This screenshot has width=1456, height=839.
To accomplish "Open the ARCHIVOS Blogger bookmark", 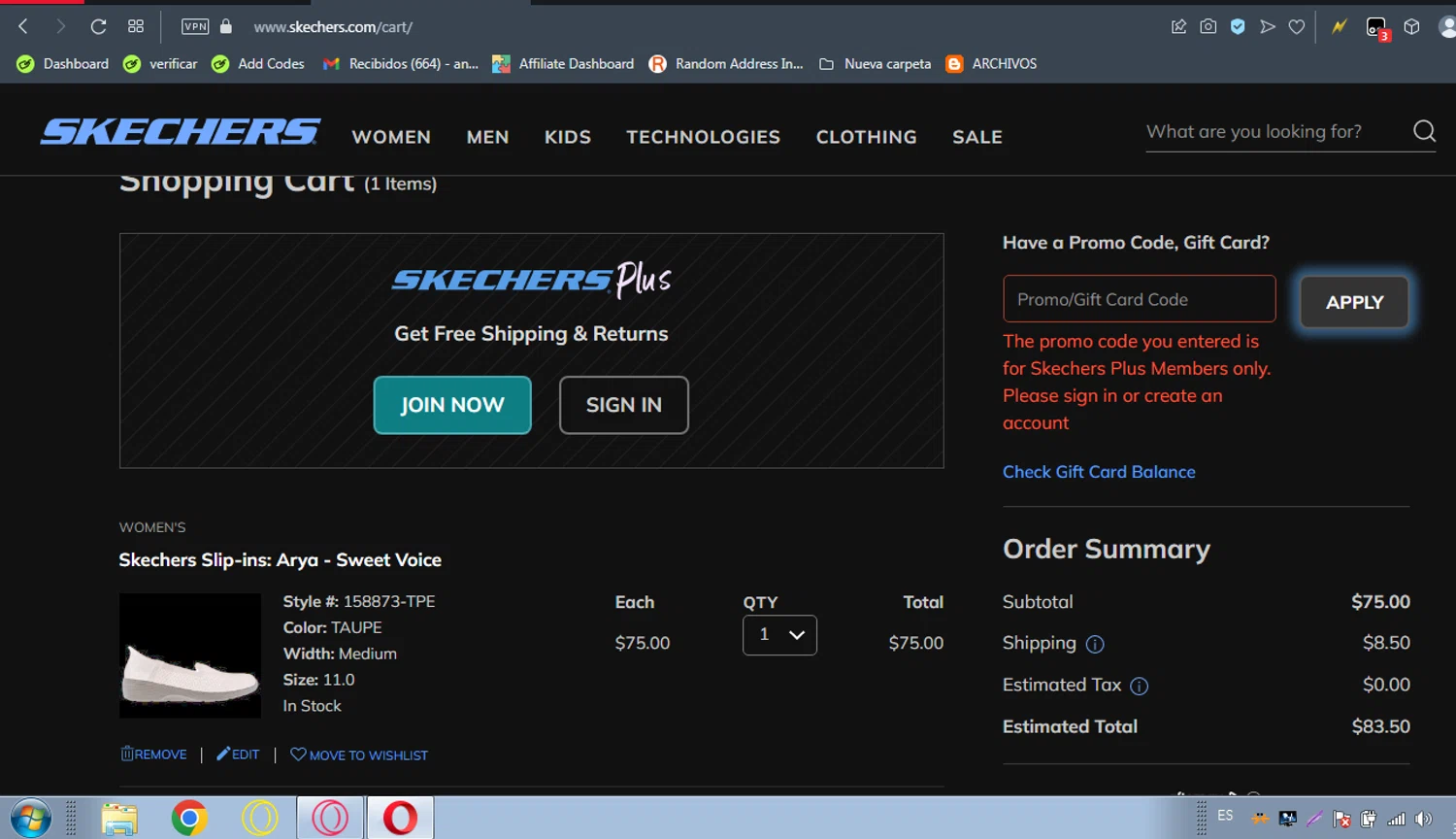I will pos(991,63).
